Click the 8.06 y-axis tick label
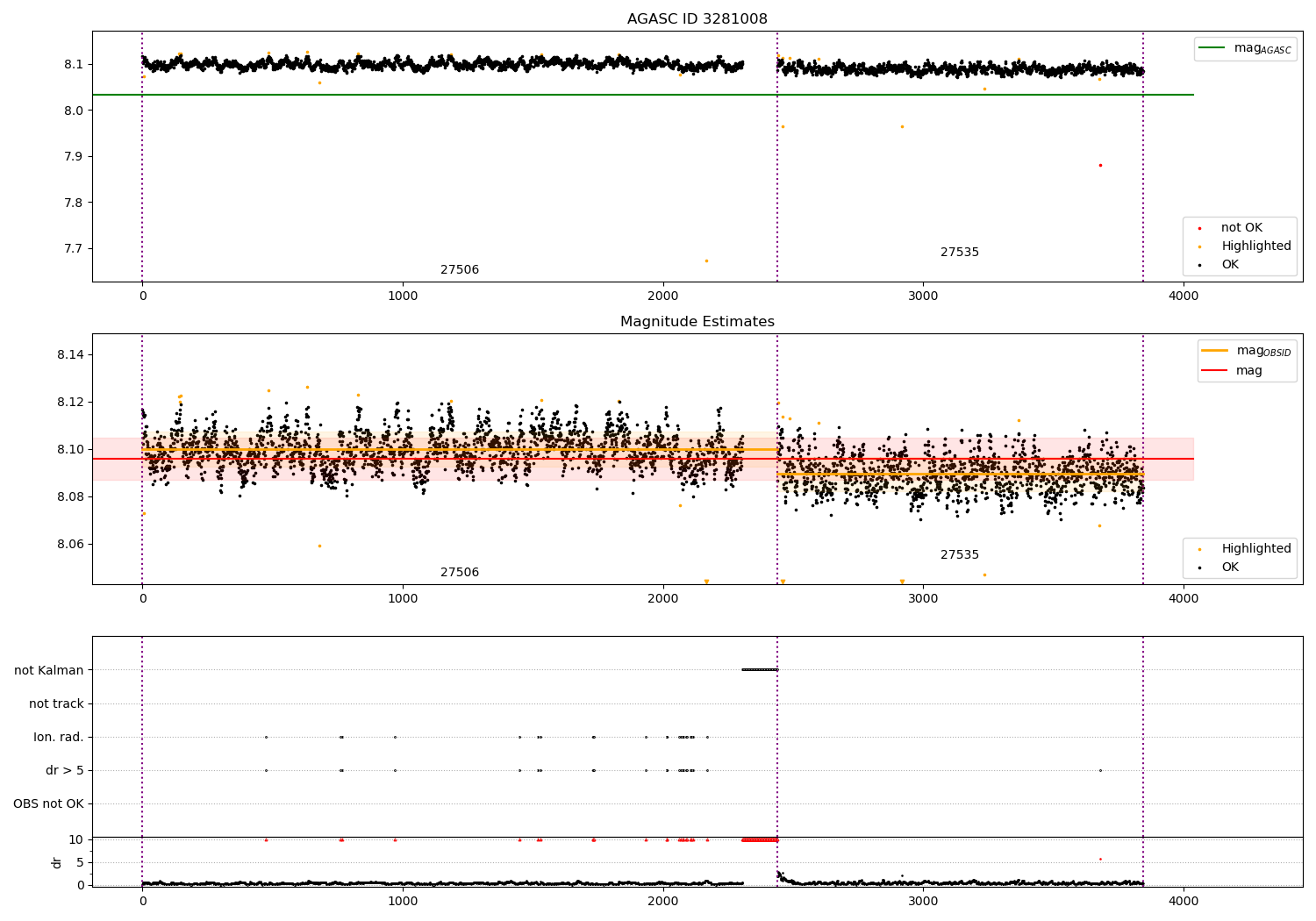 [x=70, y=545]
